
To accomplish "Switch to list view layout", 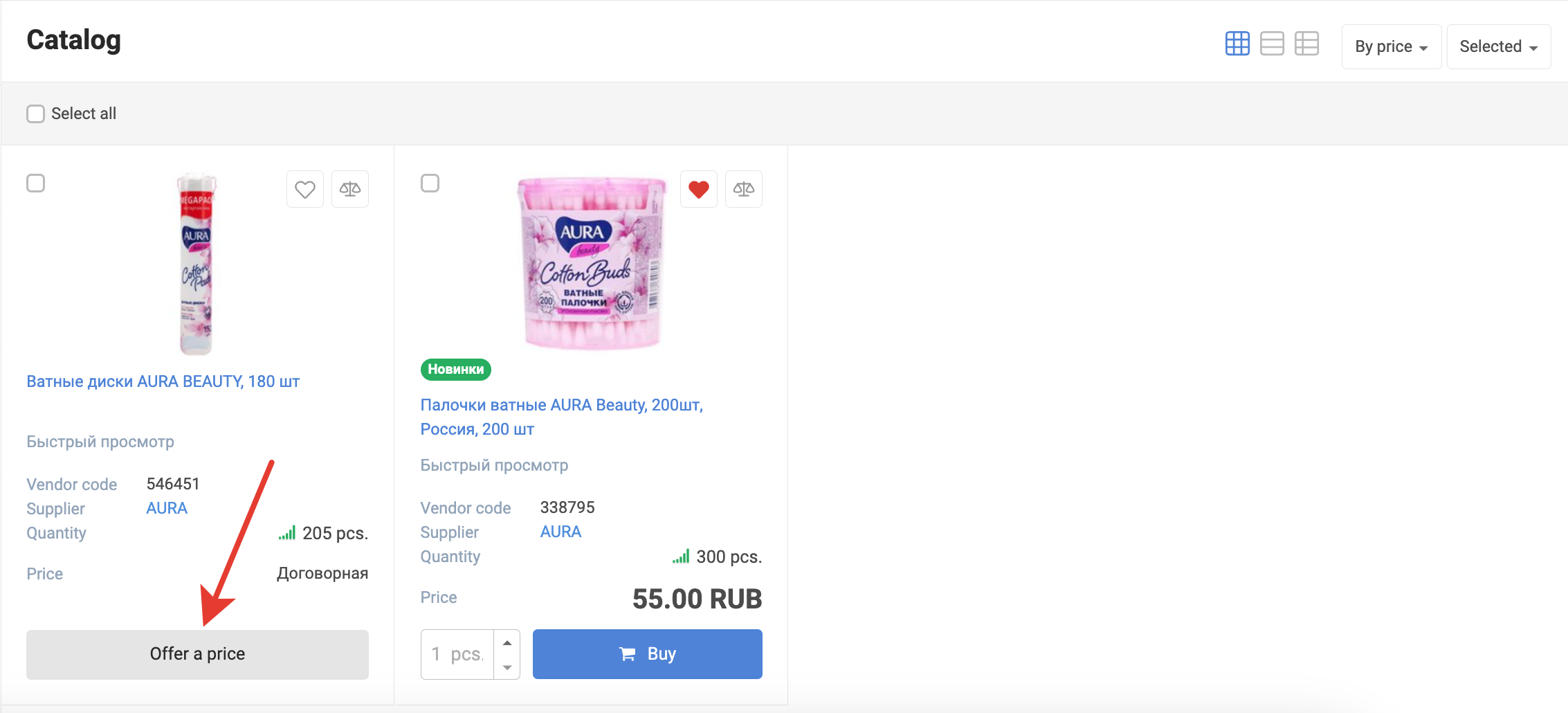I will [1272, 44].
